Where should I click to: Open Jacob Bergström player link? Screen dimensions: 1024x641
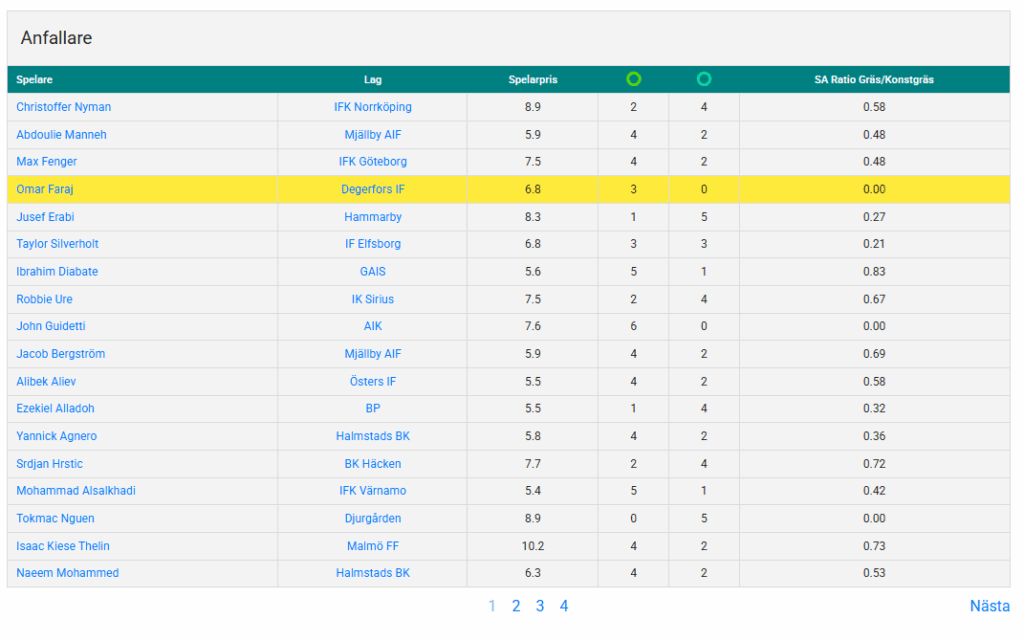pos(61,354)
